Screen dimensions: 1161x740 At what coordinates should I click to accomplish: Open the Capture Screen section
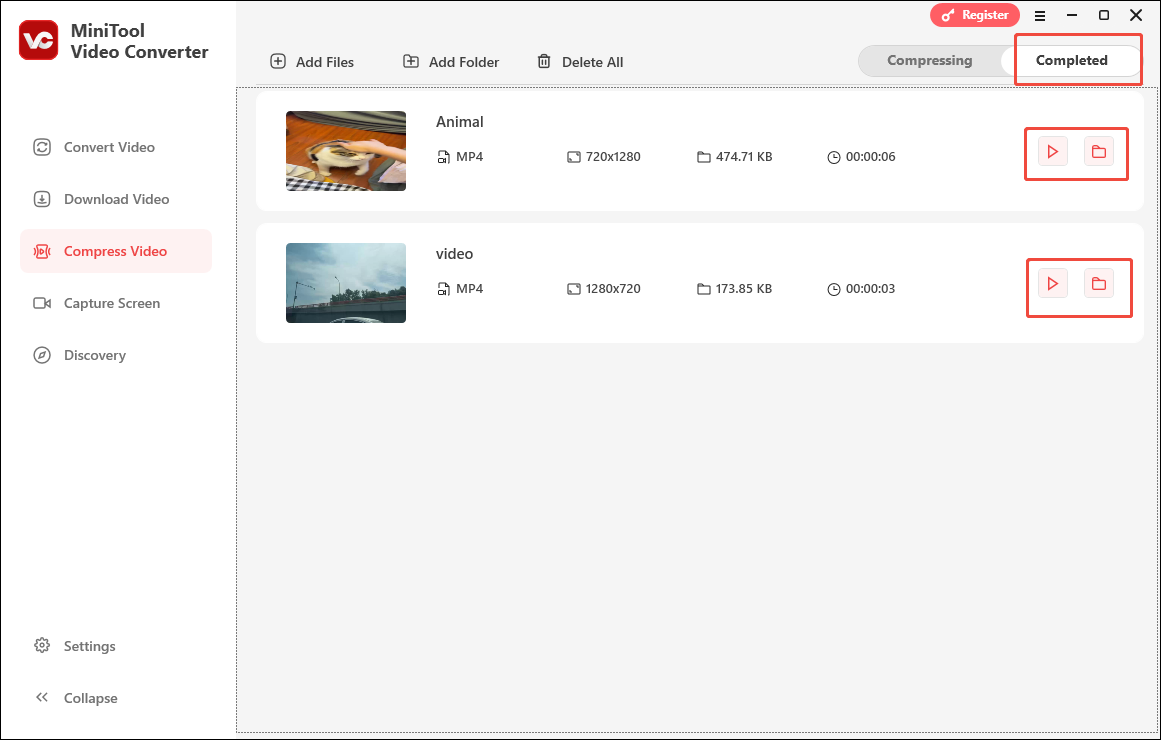pos(116,303)
